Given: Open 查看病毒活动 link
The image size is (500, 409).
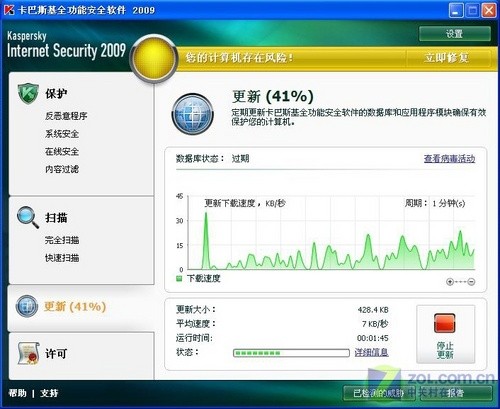Looking at the screenshot, I should coord(449,159).
